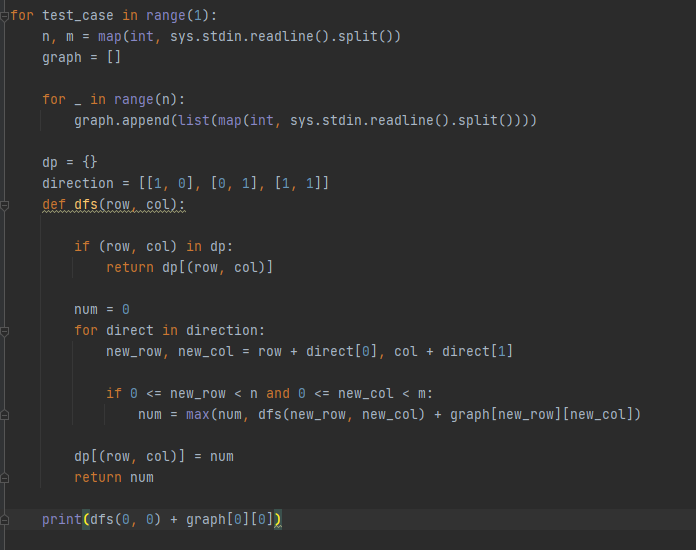This screenshot has height=550, width=696.
Task: Click 'range(1)' in the first line
Action: (x=177, y=16)
